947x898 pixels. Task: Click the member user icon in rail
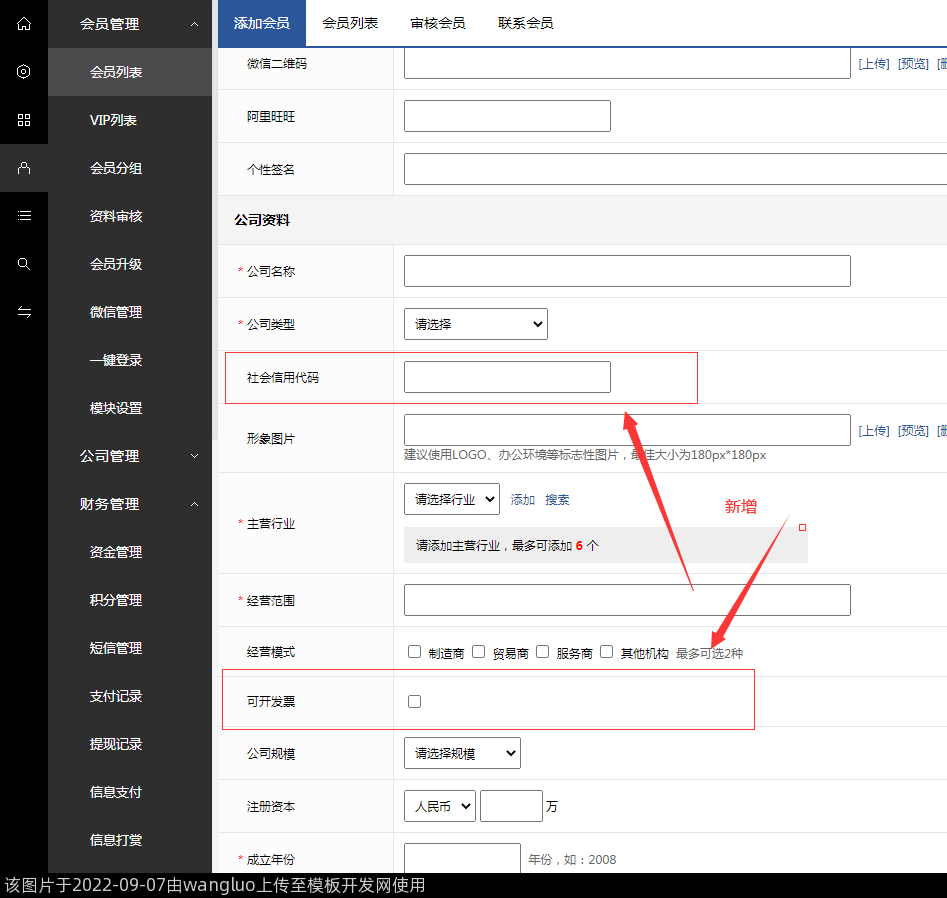(24, 168)
